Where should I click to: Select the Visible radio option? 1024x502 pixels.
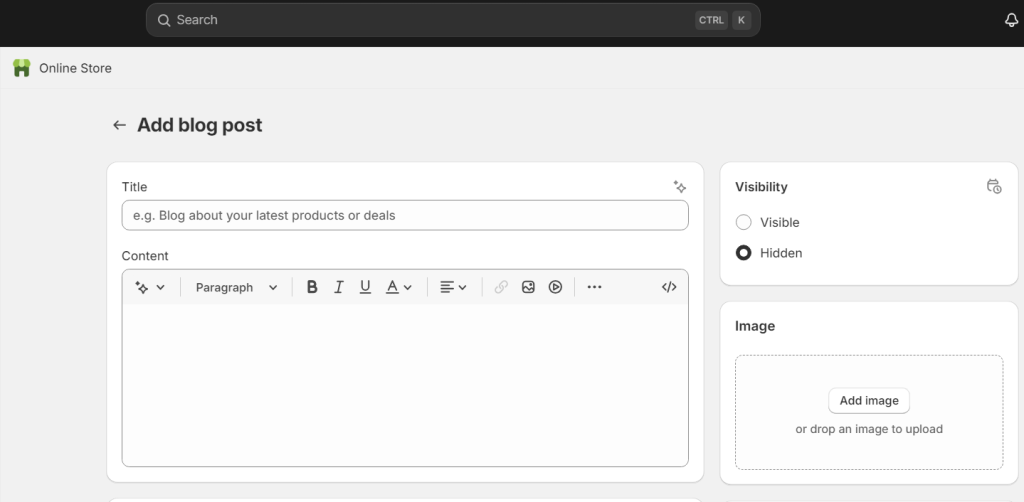(744, 222)
